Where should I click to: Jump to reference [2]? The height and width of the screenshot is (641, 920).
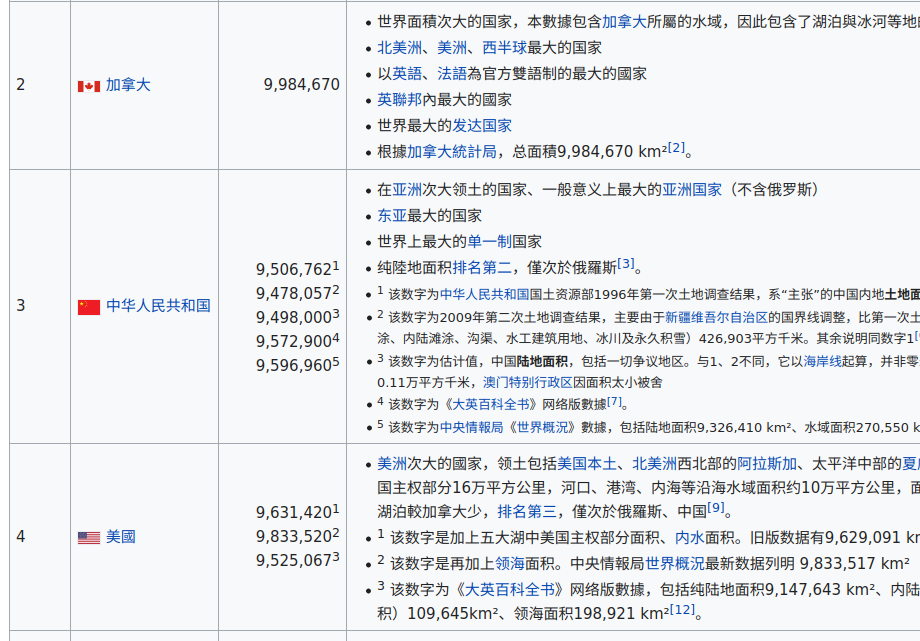676,147
